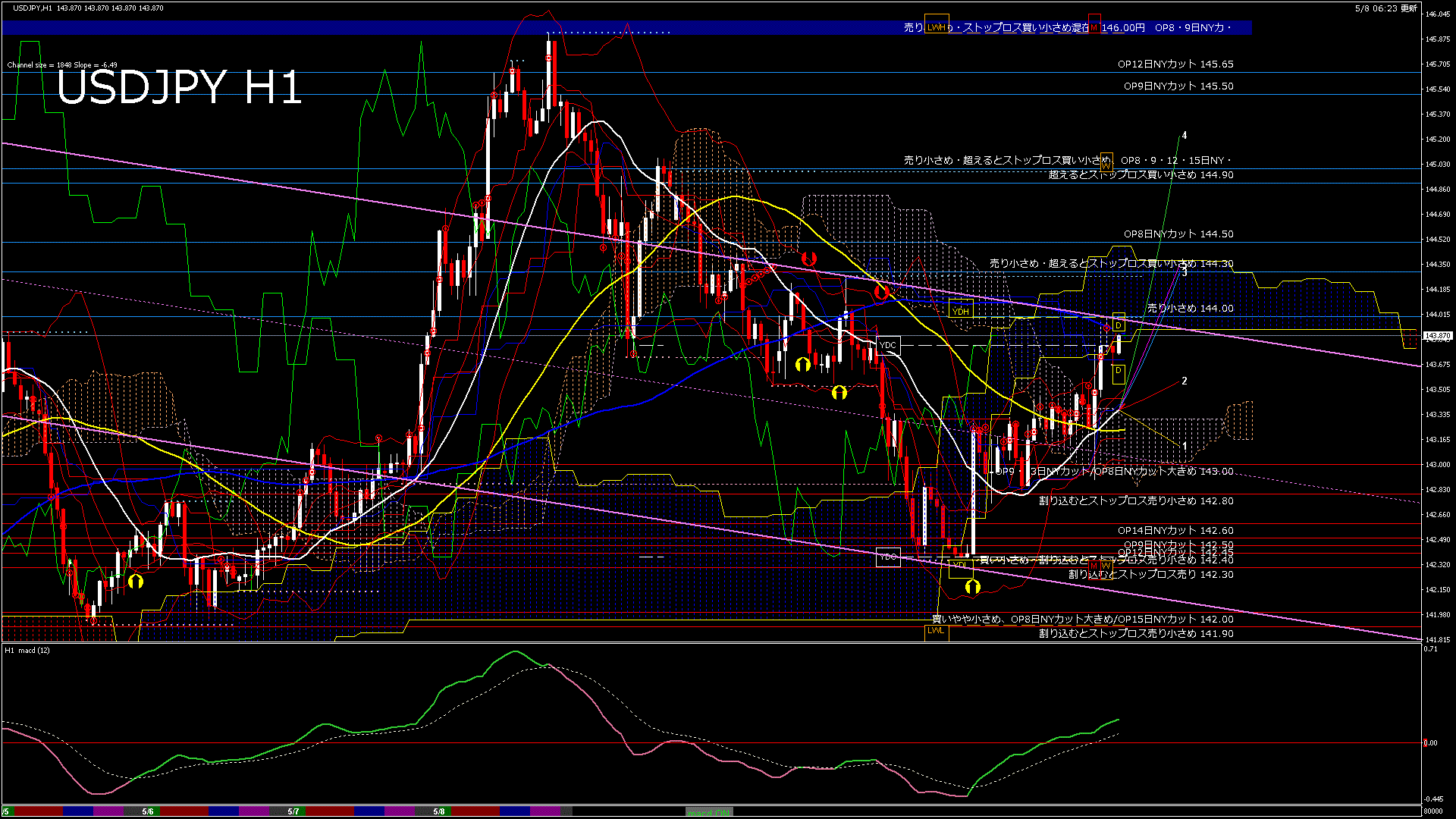The image size is (1456, 819).
Task: Click the 売り小さめ 144.00 label
Action: [x=1190, y=309]
